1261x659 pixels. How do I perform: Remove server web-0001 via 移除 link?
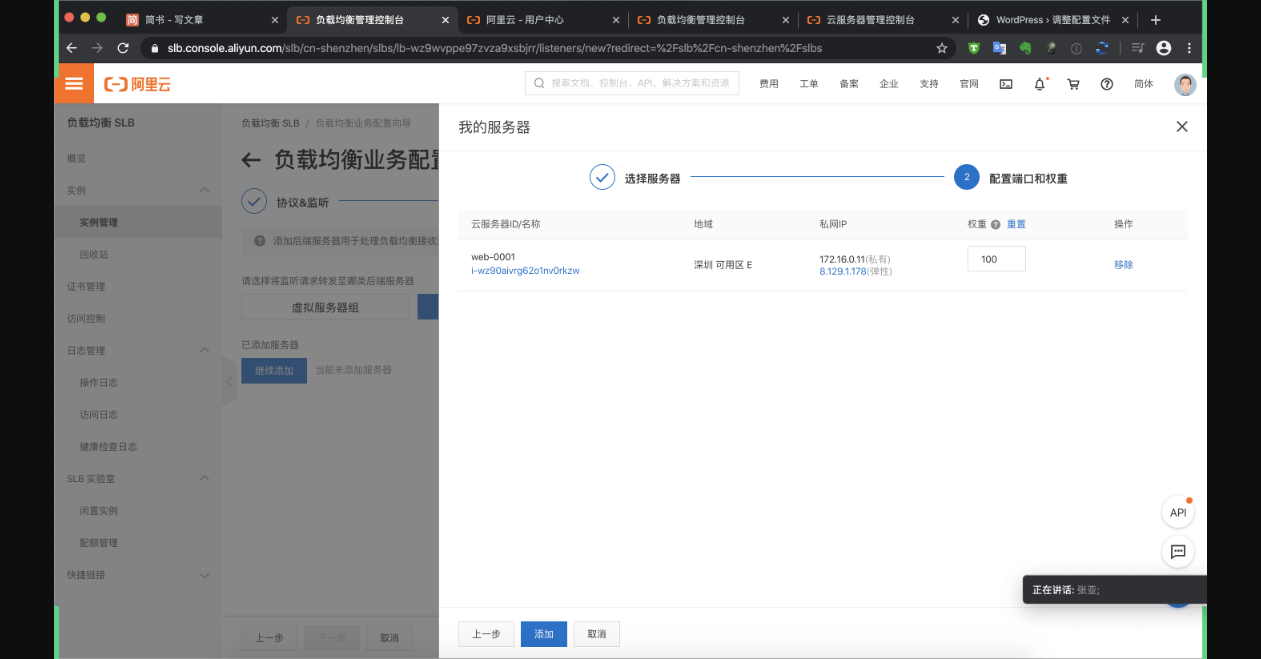point(1123,263)
